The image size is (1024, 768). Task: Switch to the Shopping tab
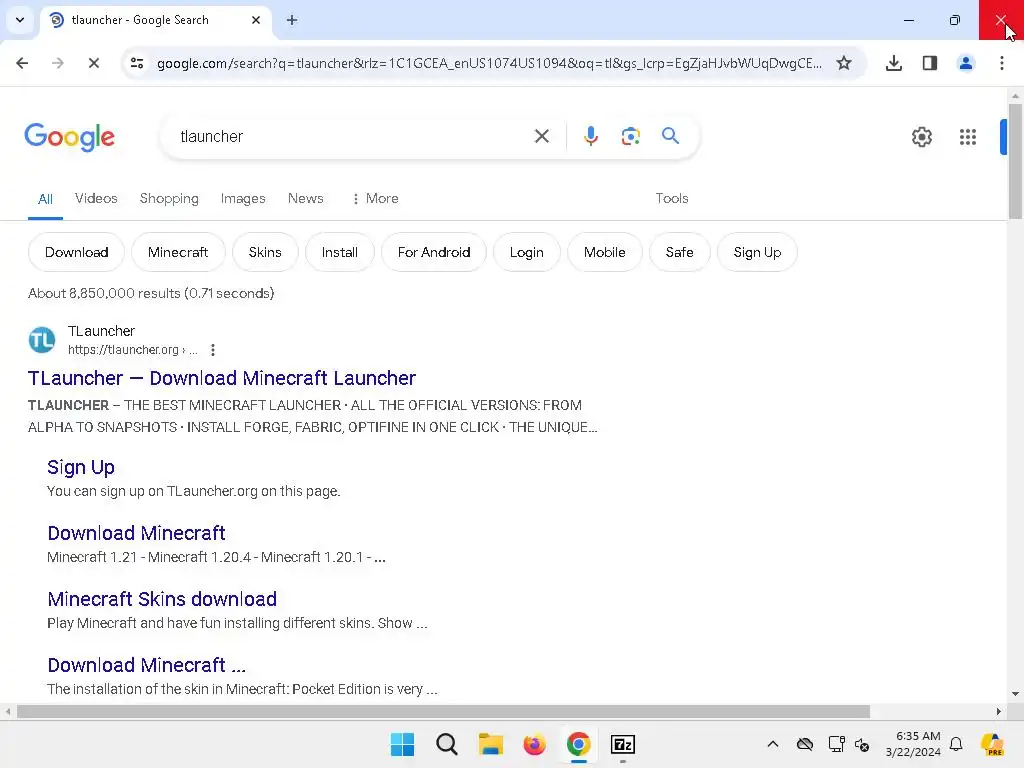tap(169, 199)
